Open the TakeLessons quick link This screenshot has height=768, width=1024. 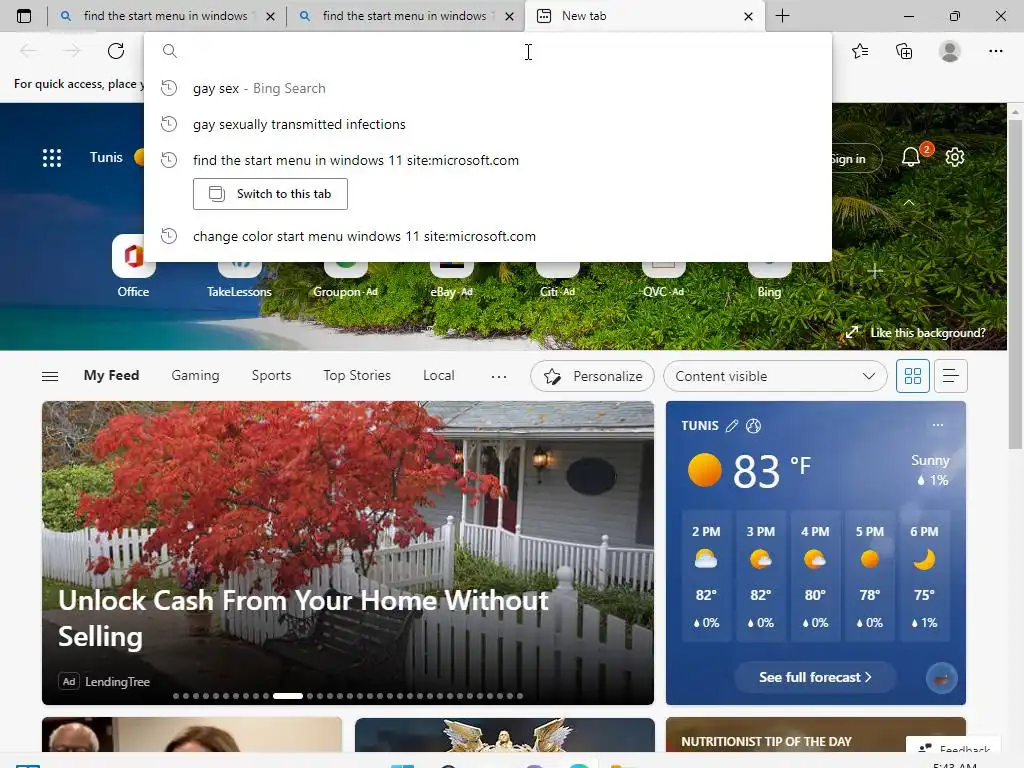click(x=239, y=278)
